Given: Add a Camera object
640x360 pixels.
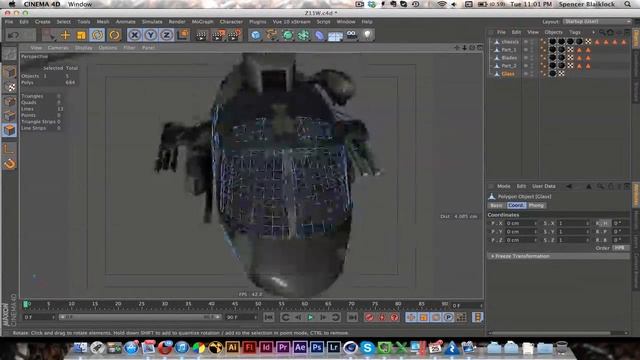Looking at the screenshot, I should 351,36.
